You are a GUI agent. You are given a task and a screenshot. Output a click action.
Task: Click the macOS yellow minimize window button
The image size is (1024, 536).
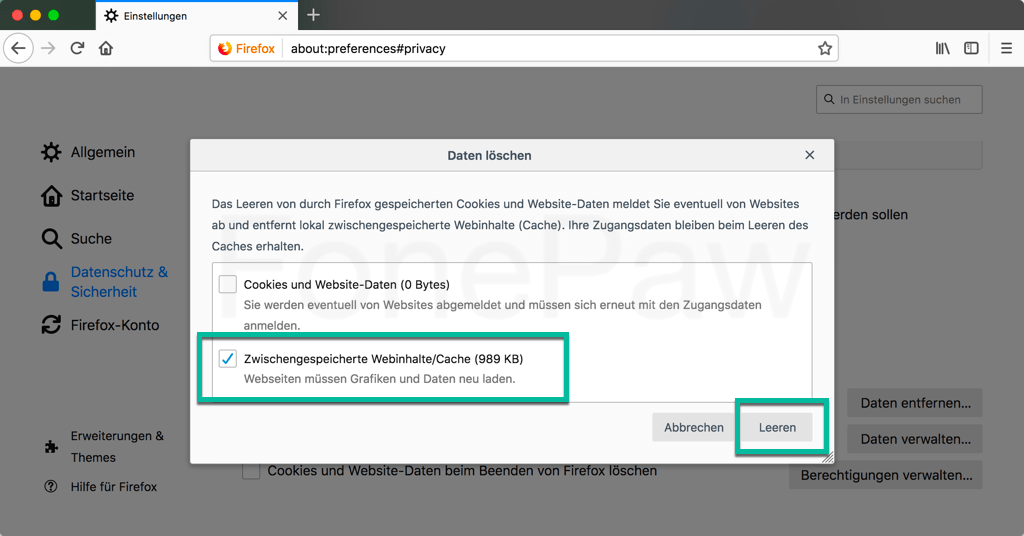35,15
